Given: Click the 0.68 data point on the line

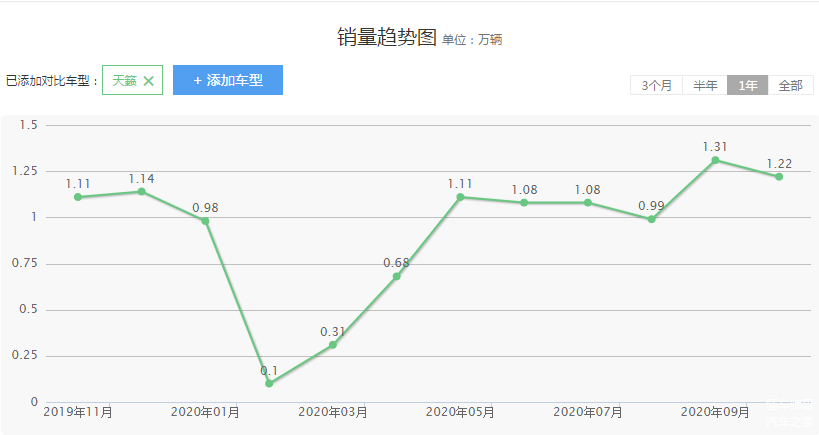Looking at the screenshot, I should point(396,276).
